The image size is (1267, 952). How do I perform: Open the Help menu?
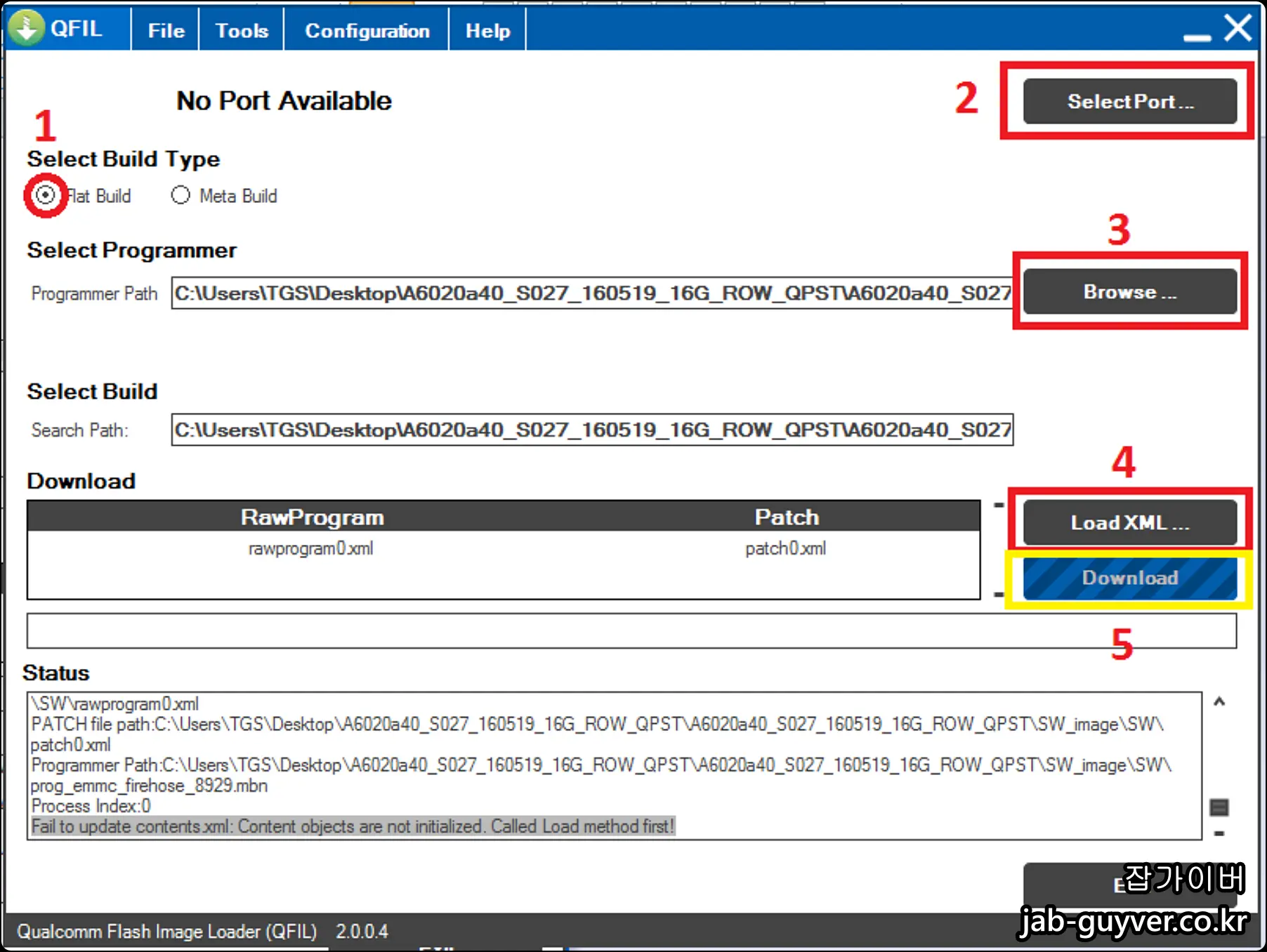point(487,31)
